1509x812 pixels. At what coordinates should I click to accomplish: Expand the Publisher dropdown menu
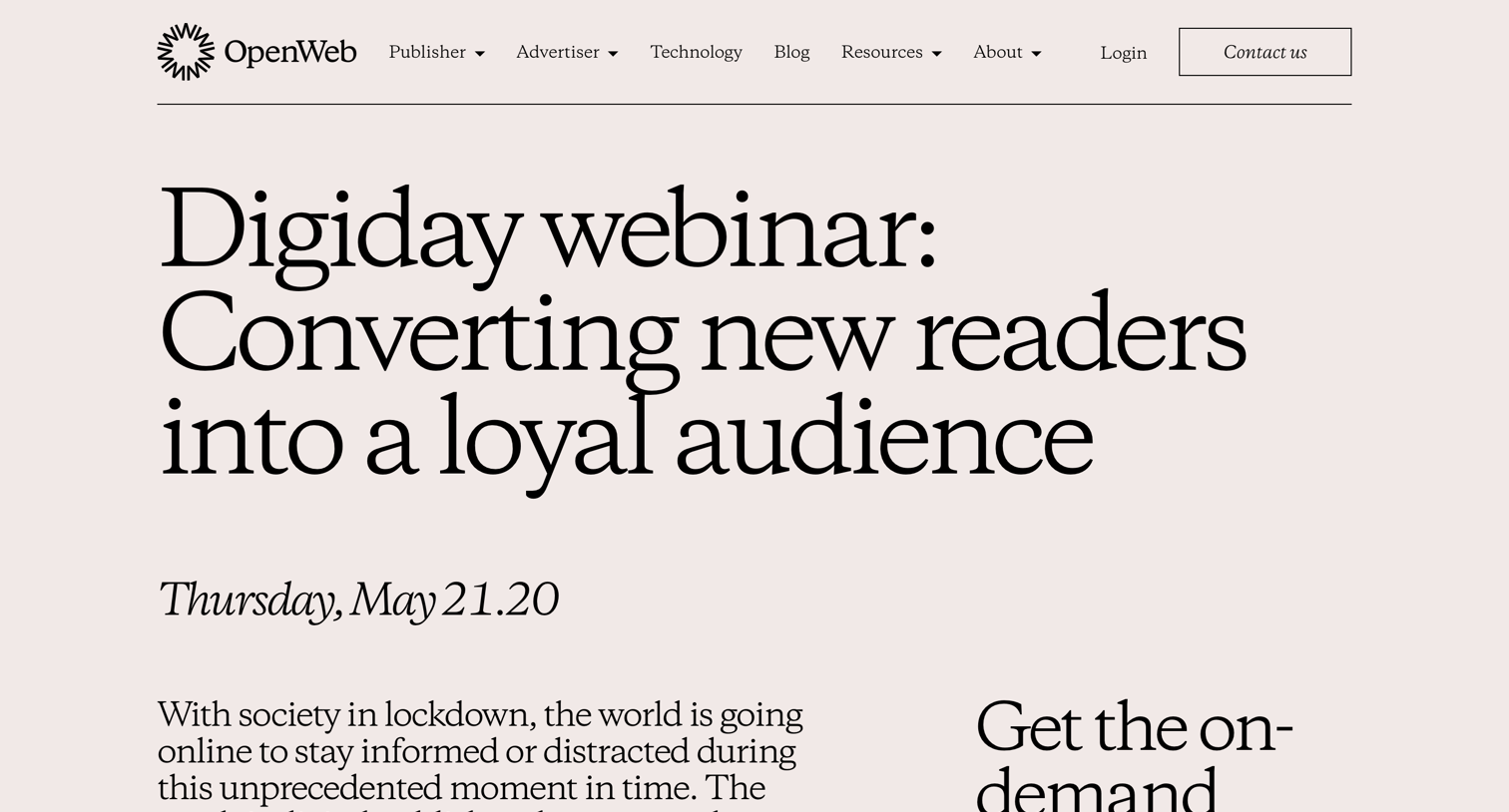(436, 52)
